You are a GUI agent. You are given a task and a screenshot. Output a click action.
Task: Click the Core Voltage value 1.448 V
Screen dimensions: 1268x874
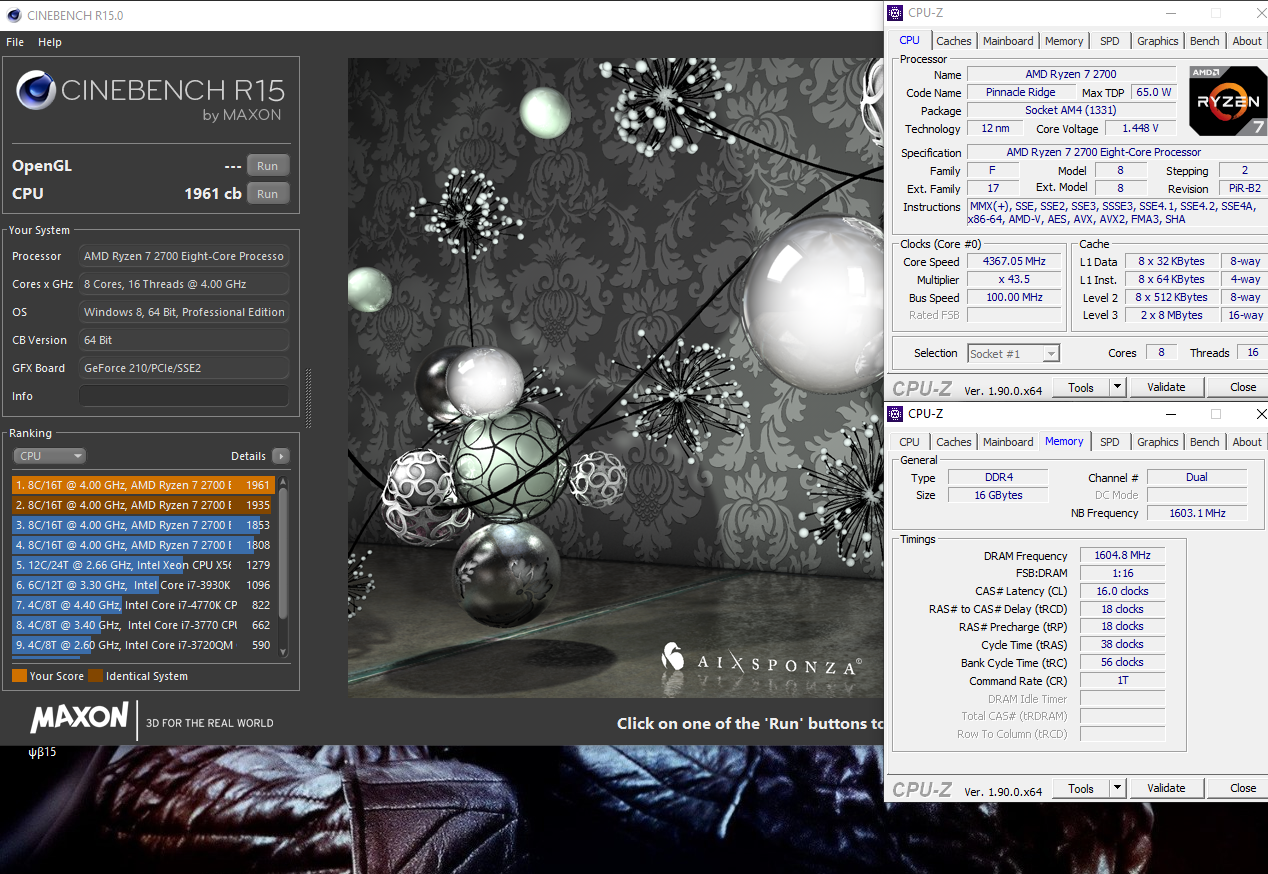1141,129
